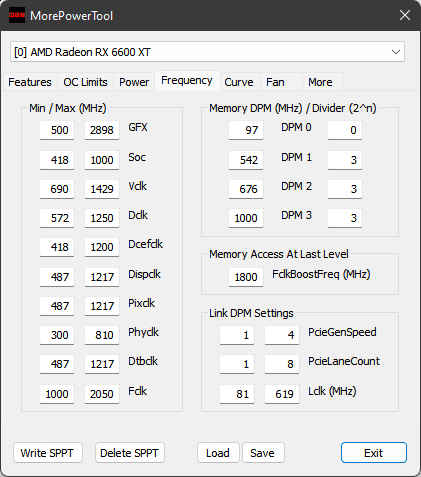Click the FclkBoostFreq field showing 1800
This screenshot has height=477, width=421.
click(x=246, y=277)
